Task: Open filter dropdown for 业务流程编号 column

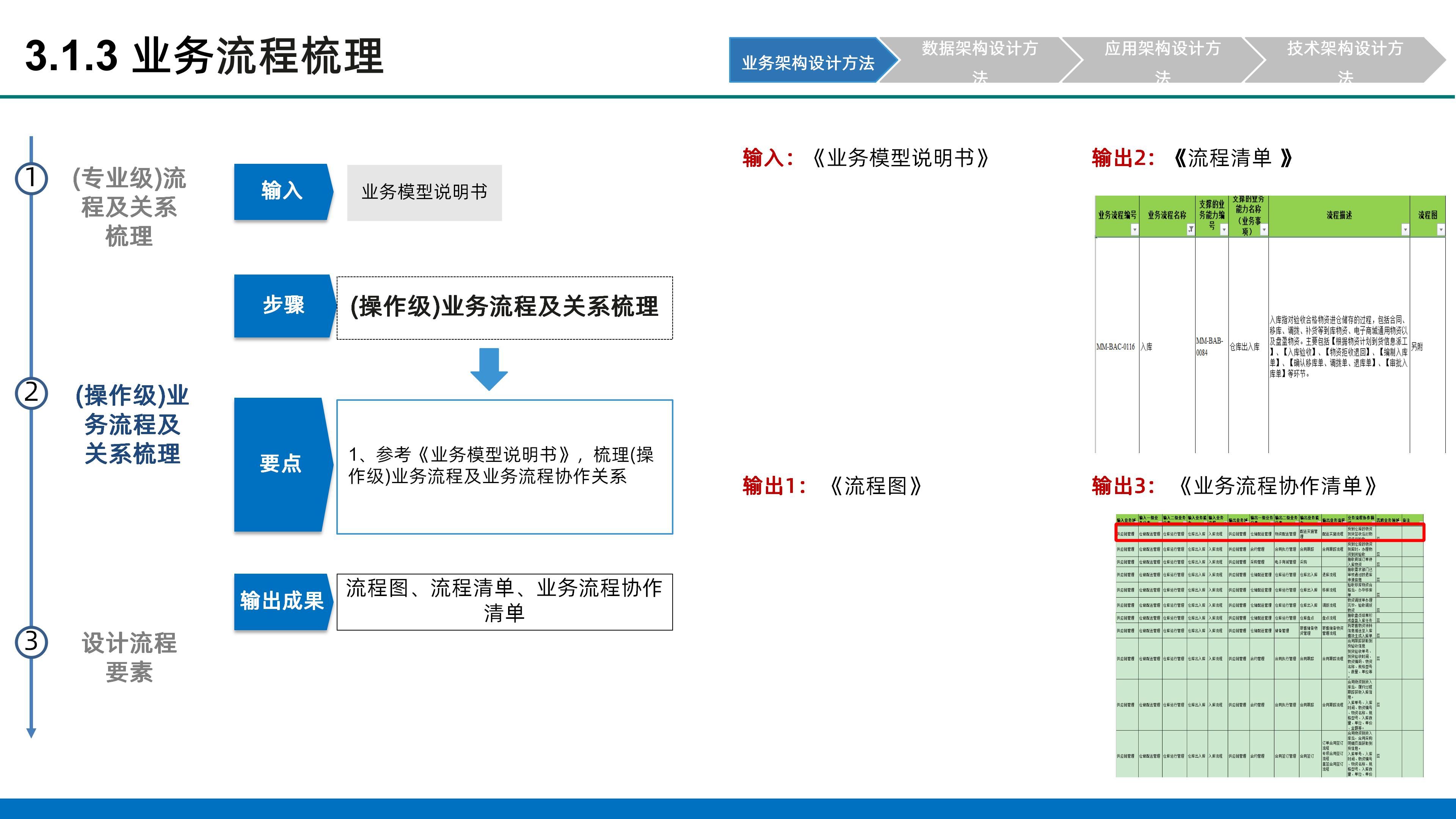Action: [1134, 229]
